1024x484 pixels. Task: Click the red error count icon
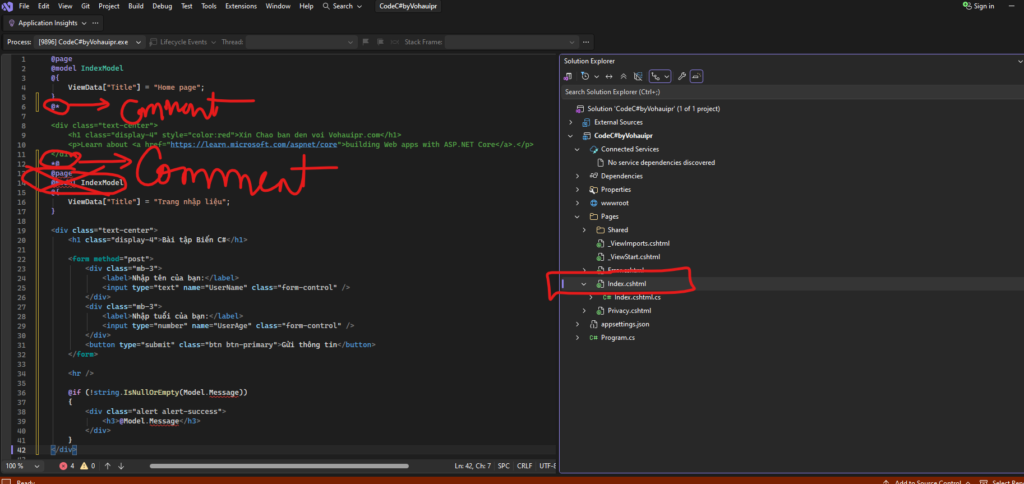[x=64, y=466]
